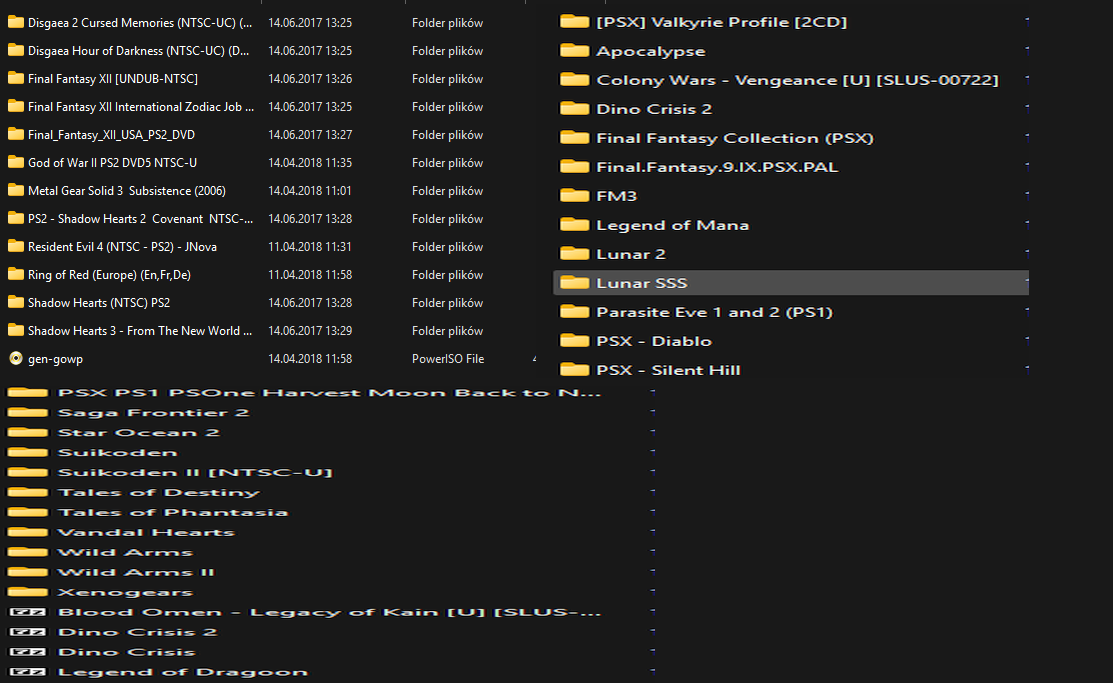Select the "FM3" folder name
Image resolution: width=1113 pixels, height=683 pixels.
point(617,196)
